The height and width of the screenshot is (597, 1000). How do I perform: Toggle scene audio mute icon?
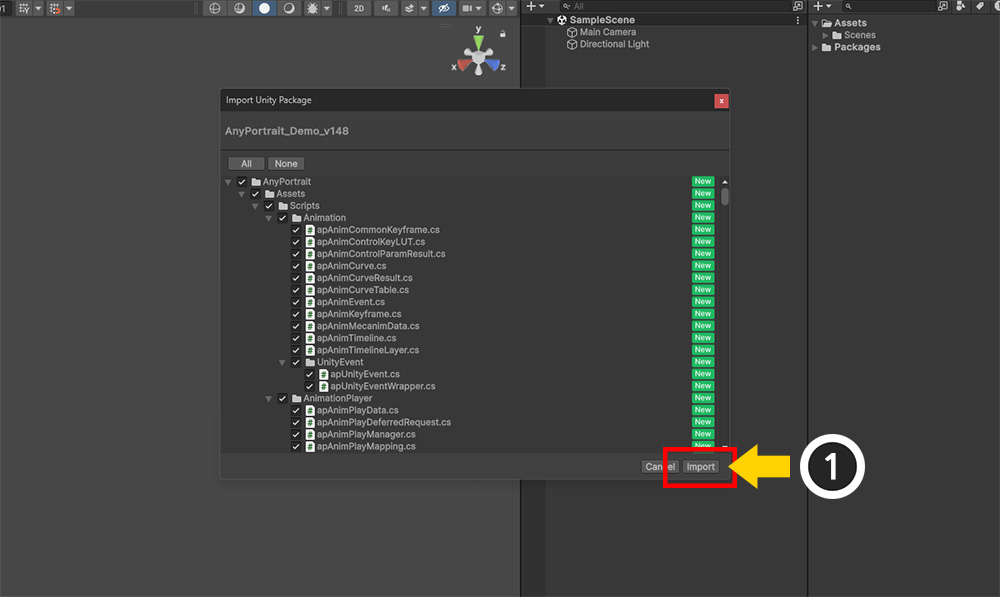(x=386, y=8)
